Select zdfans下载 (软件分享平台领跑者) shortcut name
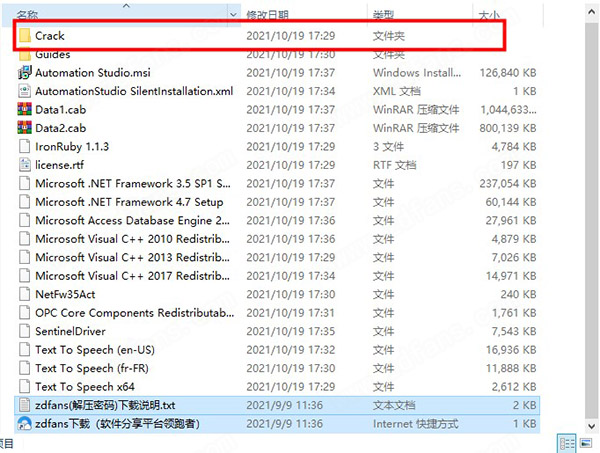Image resolution: width=600 pixels, height=453 pixels. [x=117, y=424]
